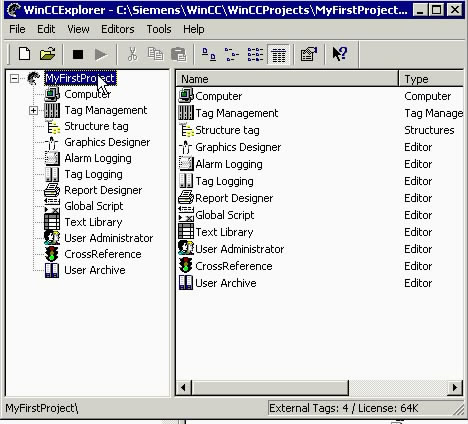Select the Tag Logging label in the list
The image size is (468, 424).
click(x=224, y=181)
